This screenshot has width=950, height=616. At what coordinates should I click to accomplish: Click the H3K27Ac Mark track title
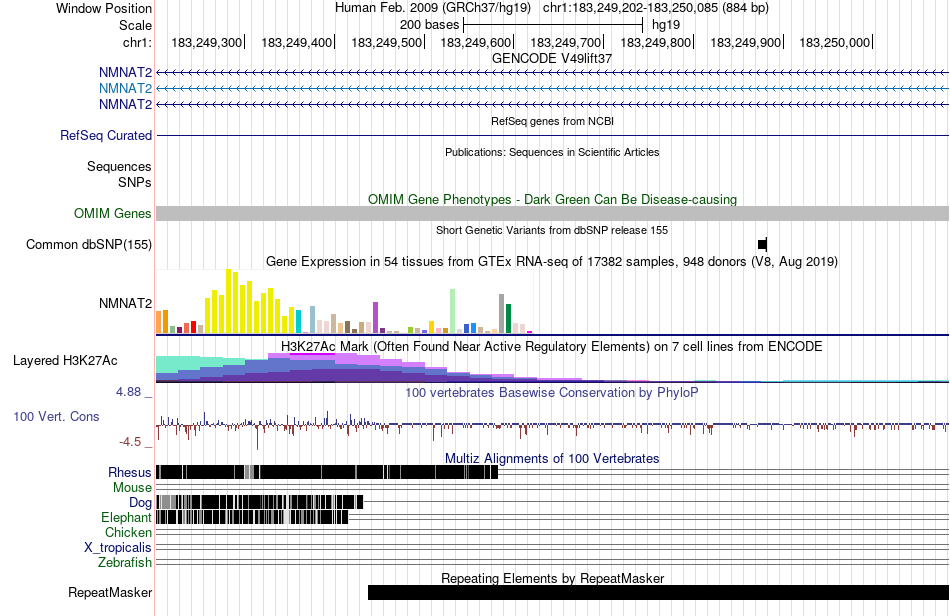point(552,346)
